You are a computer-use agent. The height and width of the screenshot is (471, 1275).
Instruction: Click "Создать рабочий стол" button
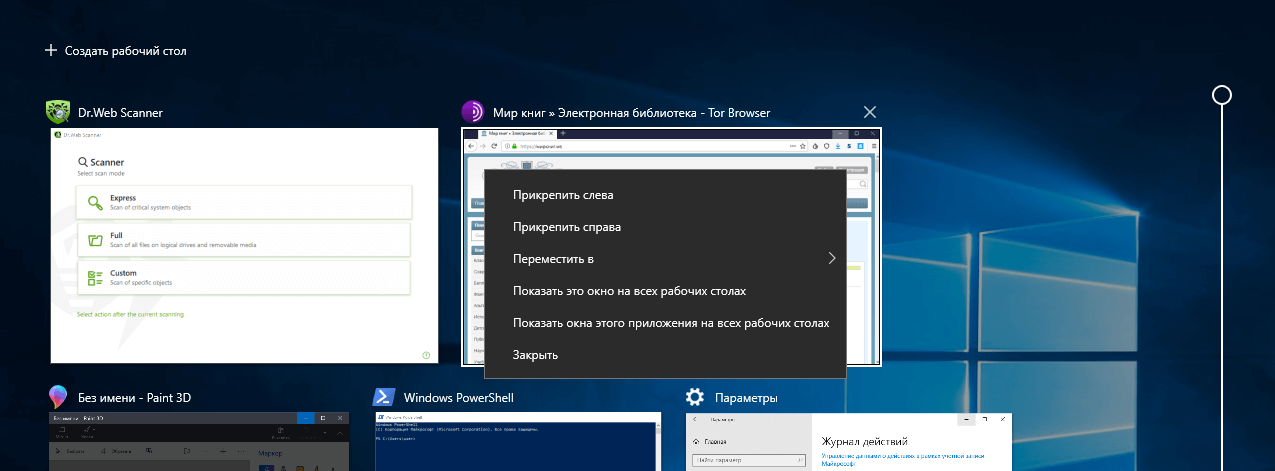coord(115,50)
